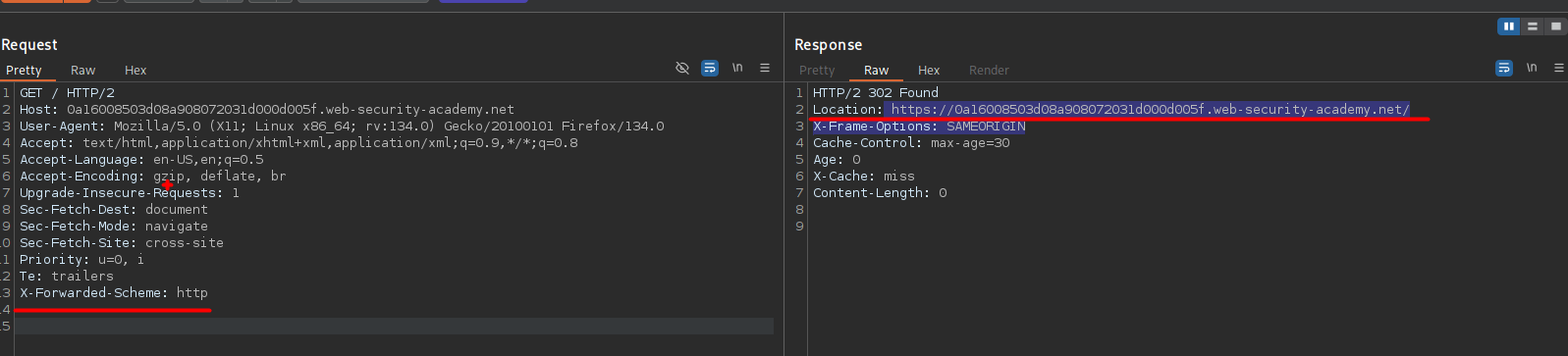Select the Pretty tab in Response
The width and height of the screenshot is (1568, 356).
(x=817, y=70)
